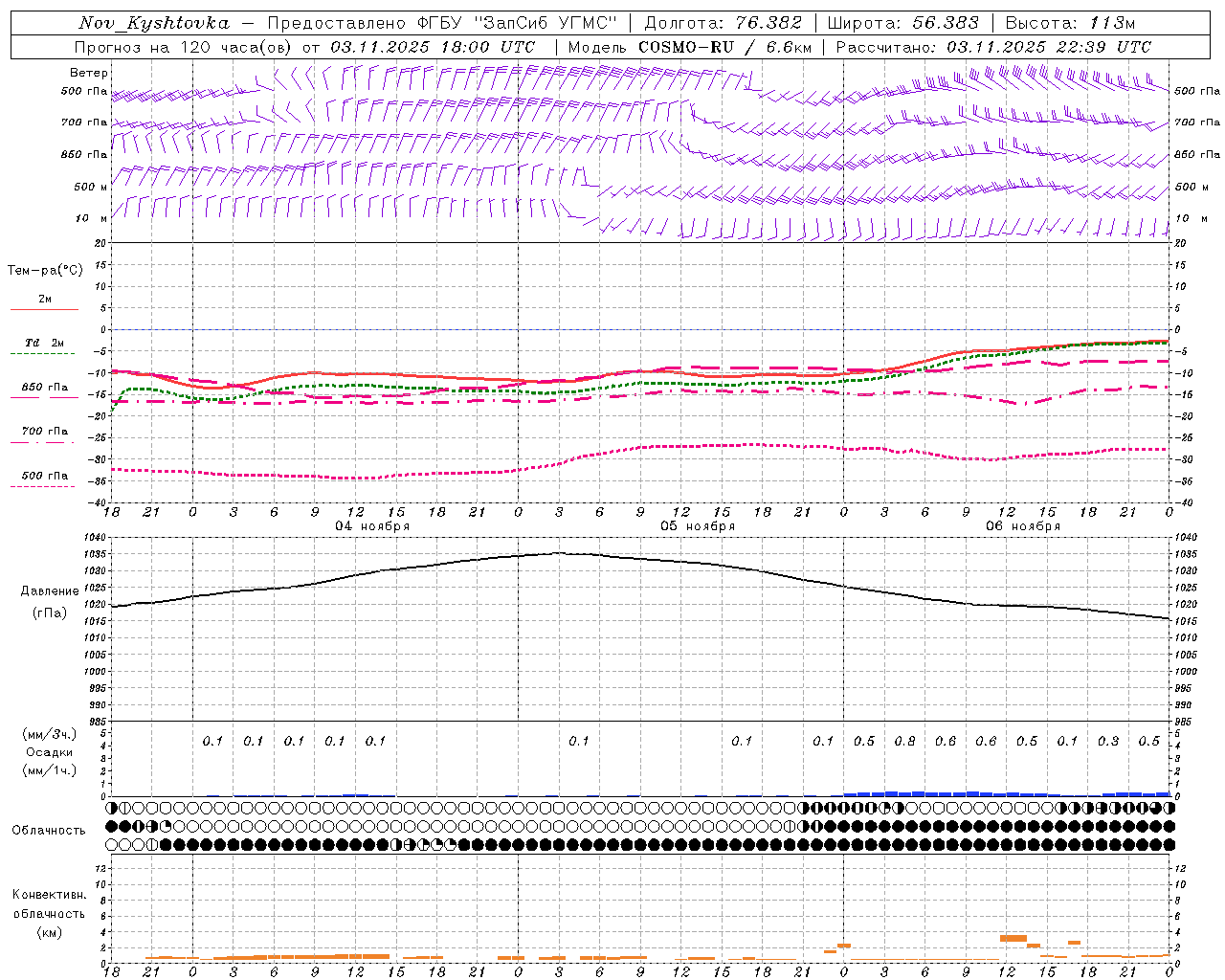Screen dimensions: 1225x980
Task: Click the '05 ноября' date label
Action: point(698,526)
